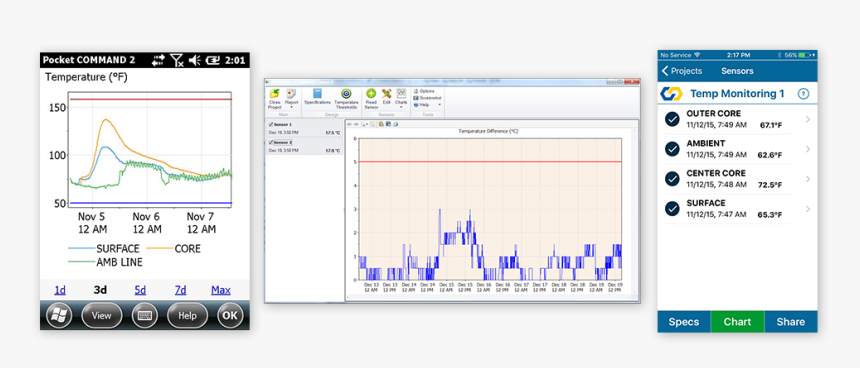Uncheck the OUTER CORE sensor checkmark
The image size is (860, 368).
(x=672, y=119)
